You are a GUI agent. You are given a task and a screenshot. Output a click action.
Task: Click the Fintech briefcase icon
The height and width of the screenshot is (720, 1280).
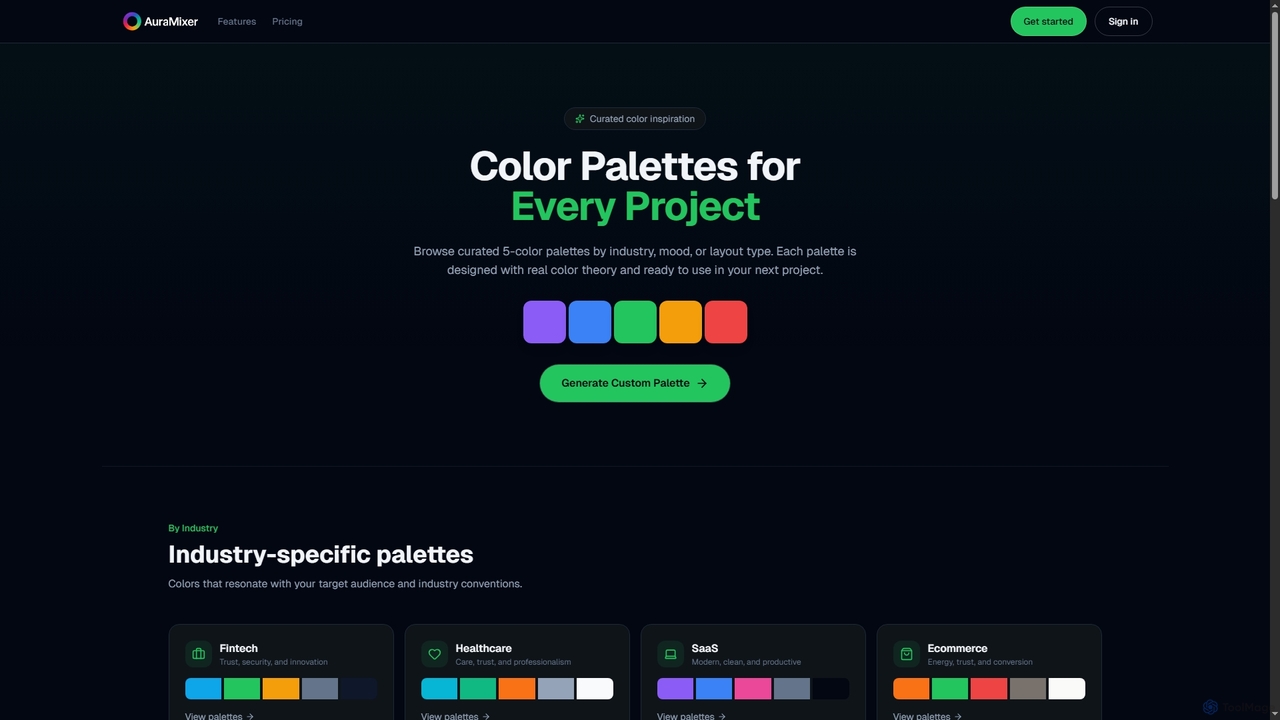[x=198, y=654]
